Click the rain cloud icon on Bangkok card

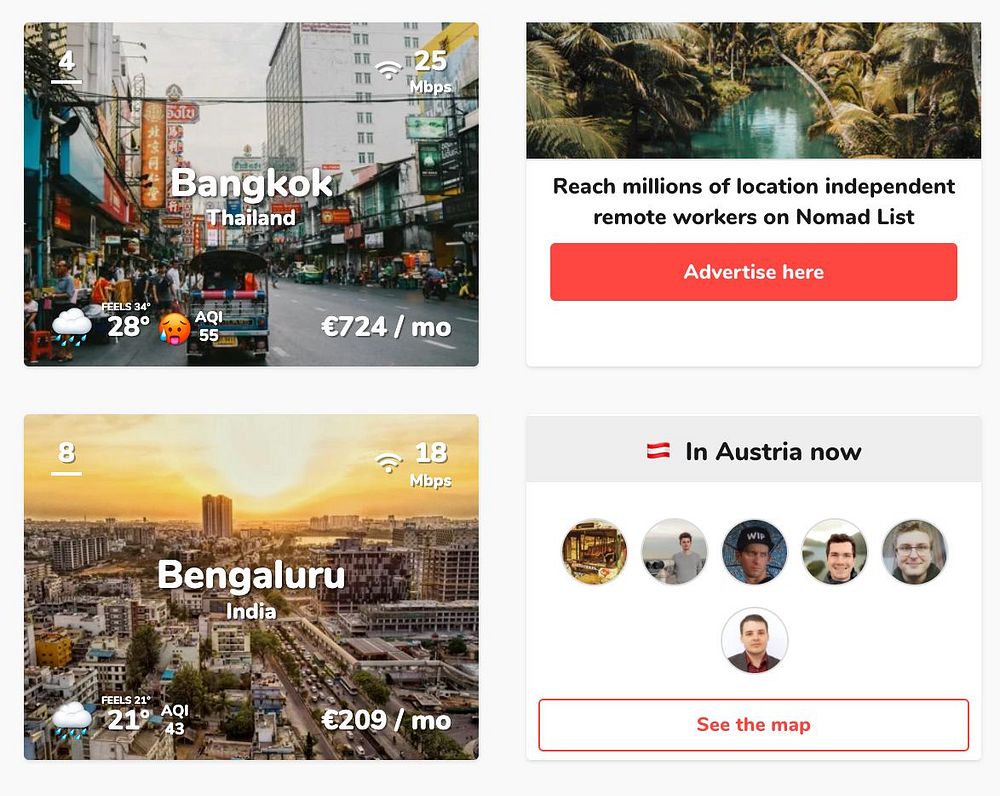[71, 326]
